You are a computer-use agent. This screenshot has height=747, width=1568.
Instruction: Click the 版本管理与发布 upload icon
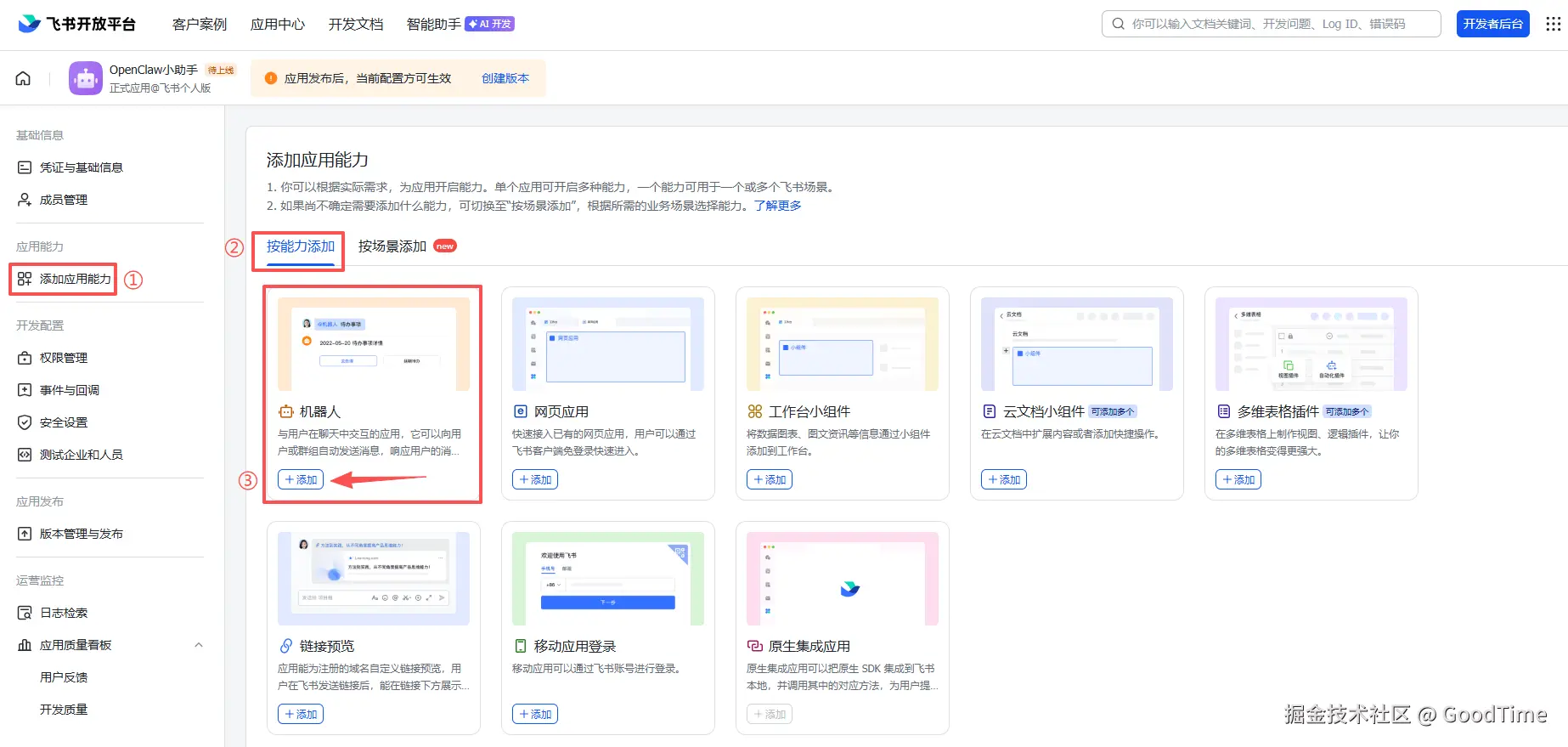(25, 534)
